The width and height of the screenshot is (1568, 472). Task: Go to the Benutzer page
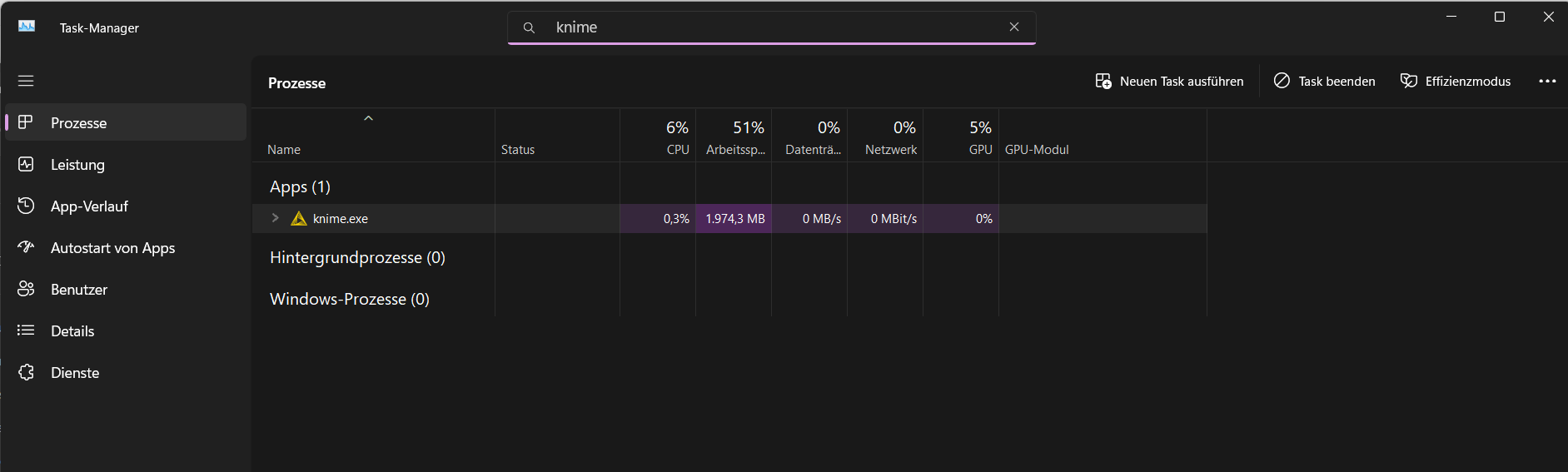(79, 290)
